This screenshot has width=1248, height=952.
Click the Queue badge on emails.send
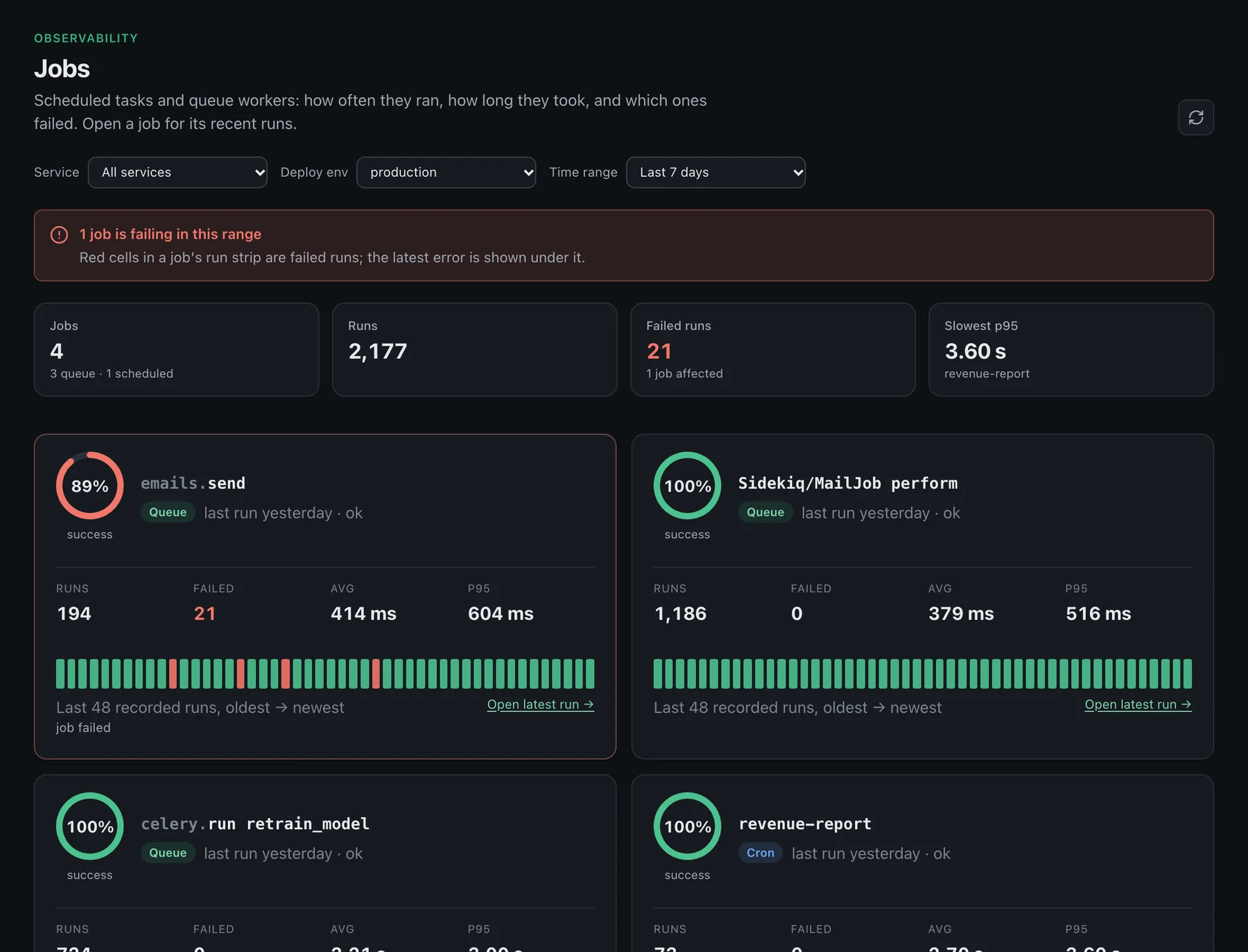(x=168, y=512)
